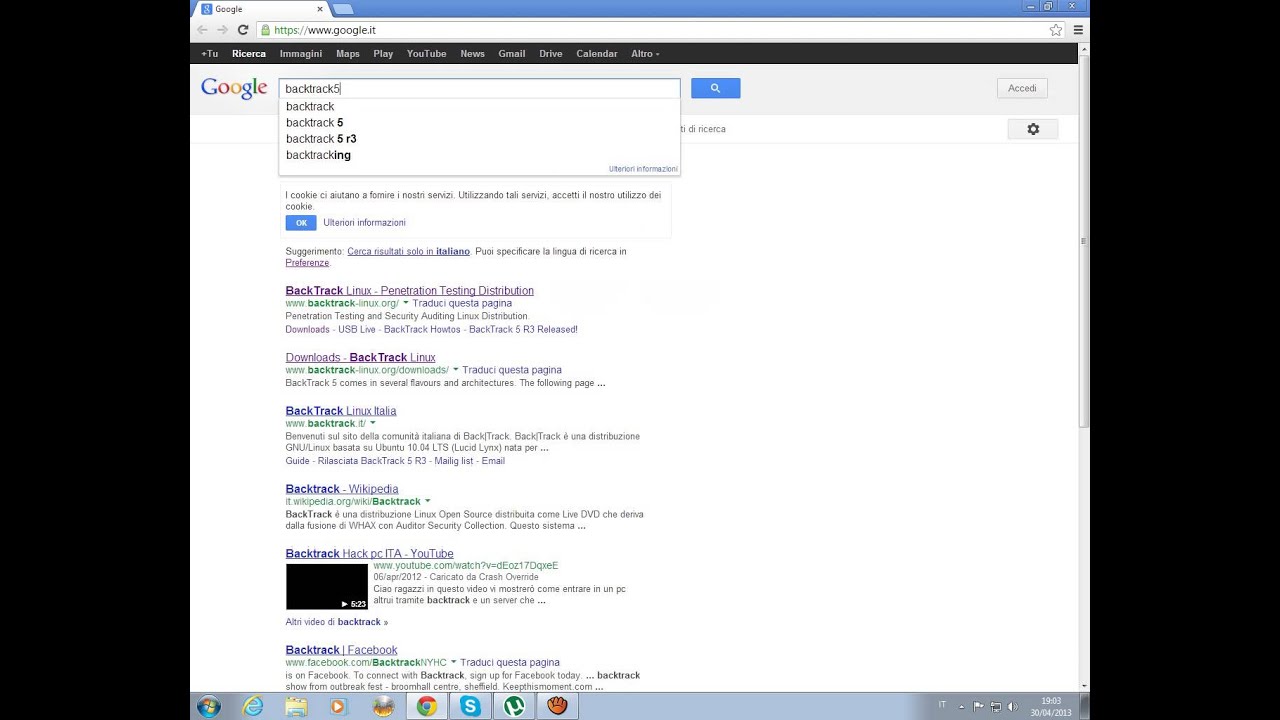1280x720 pixels.
Task: Click volume speaker tray icon
Action: tap(1011, 706)
